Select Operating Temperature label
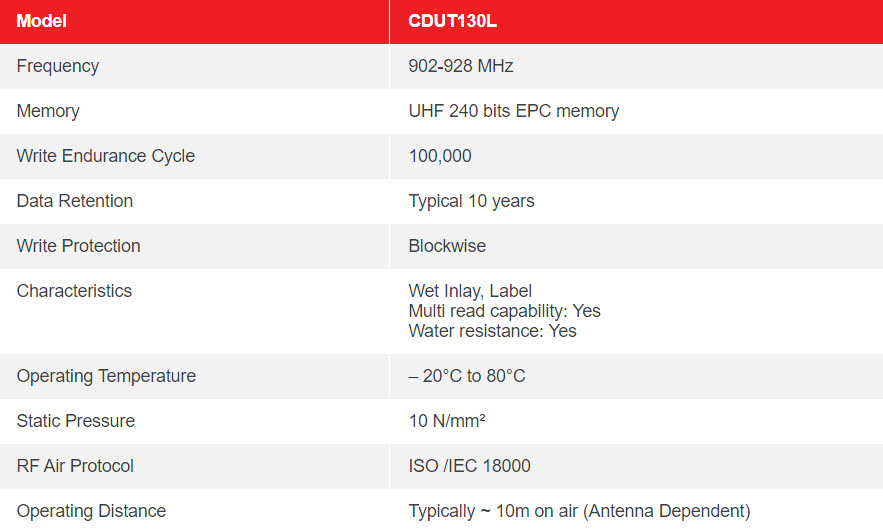The width and height of the screenshot is (883, 530). point(106,376)
